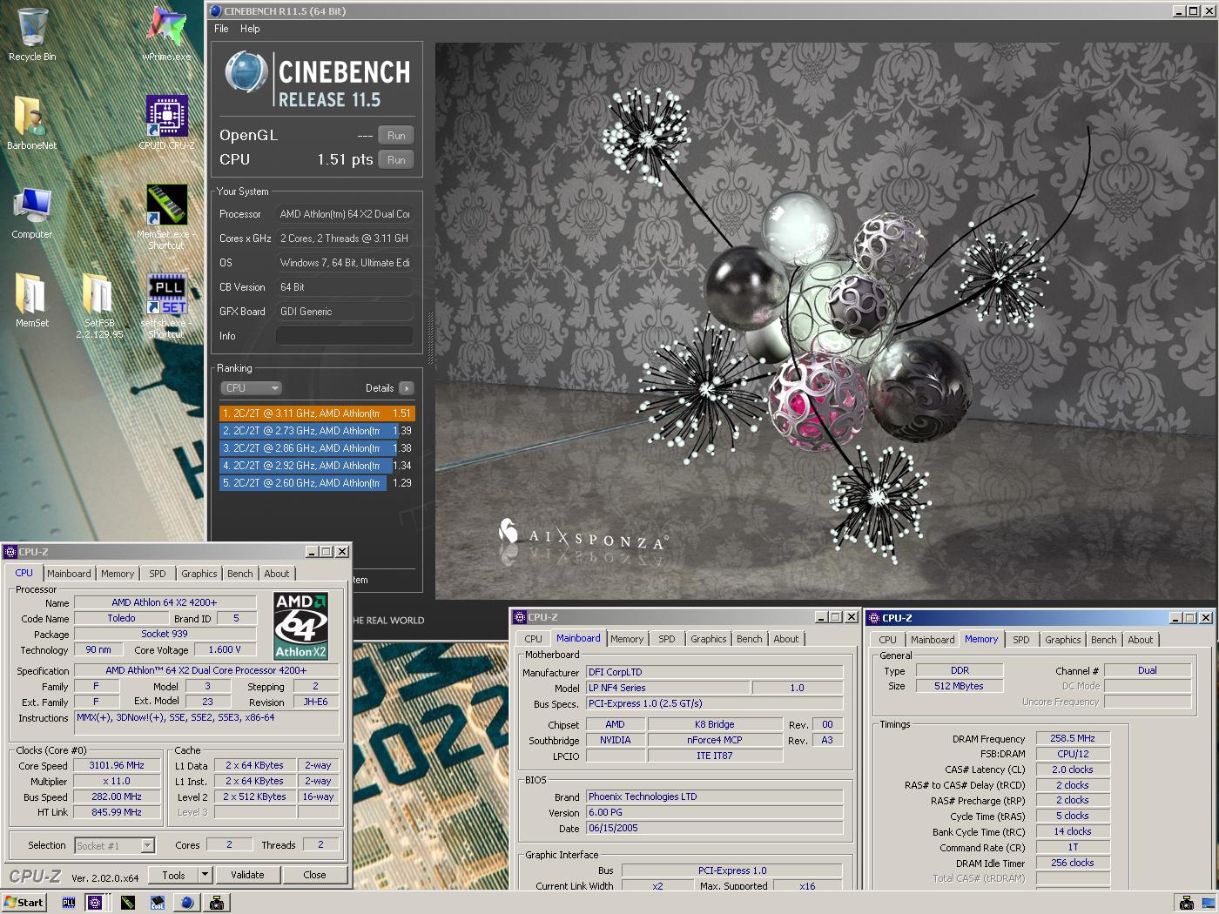Open CPU tab in Motherboard-details CPU-Z window

point(533,639)
